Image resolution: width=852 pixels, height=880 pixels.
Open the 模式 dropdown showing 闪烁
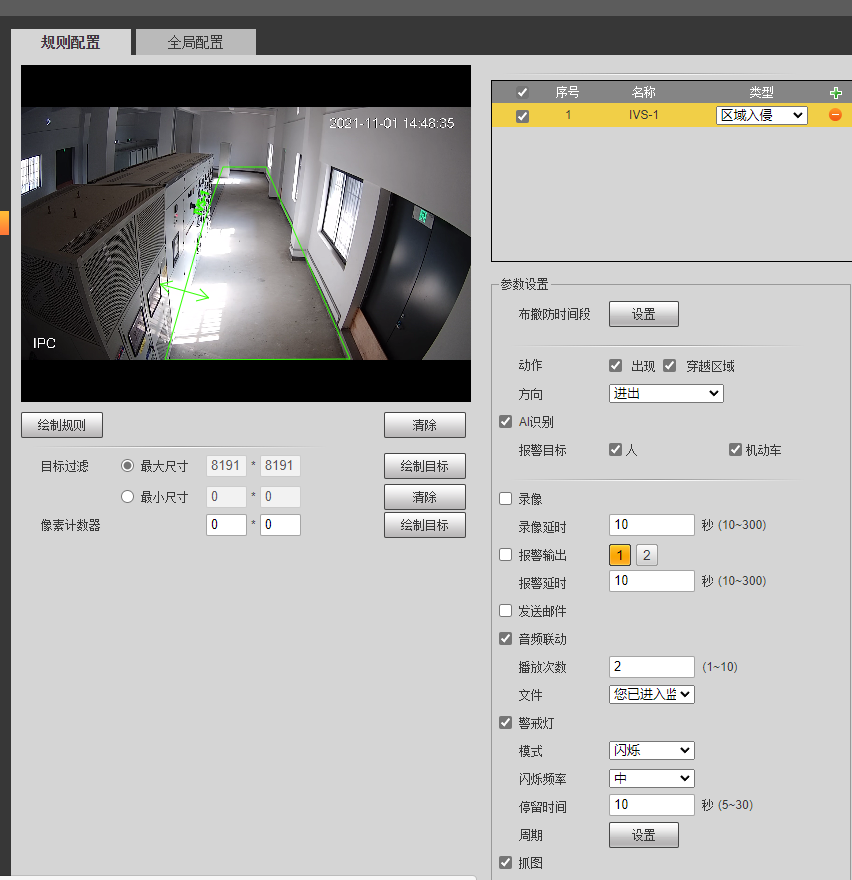coord(652,750)
